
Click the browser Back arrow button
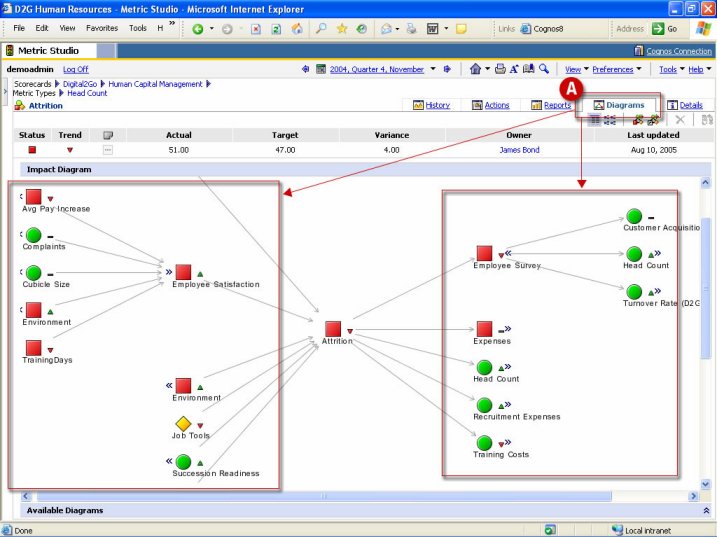pos(198,29)
